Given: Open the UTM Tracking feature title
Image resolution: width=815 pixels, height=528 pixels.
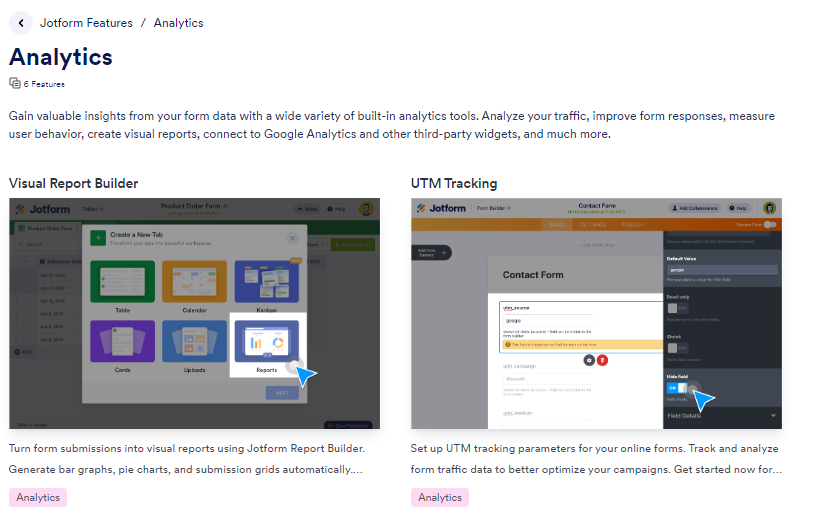Looking at the screenshot, I should click(453, 183).
